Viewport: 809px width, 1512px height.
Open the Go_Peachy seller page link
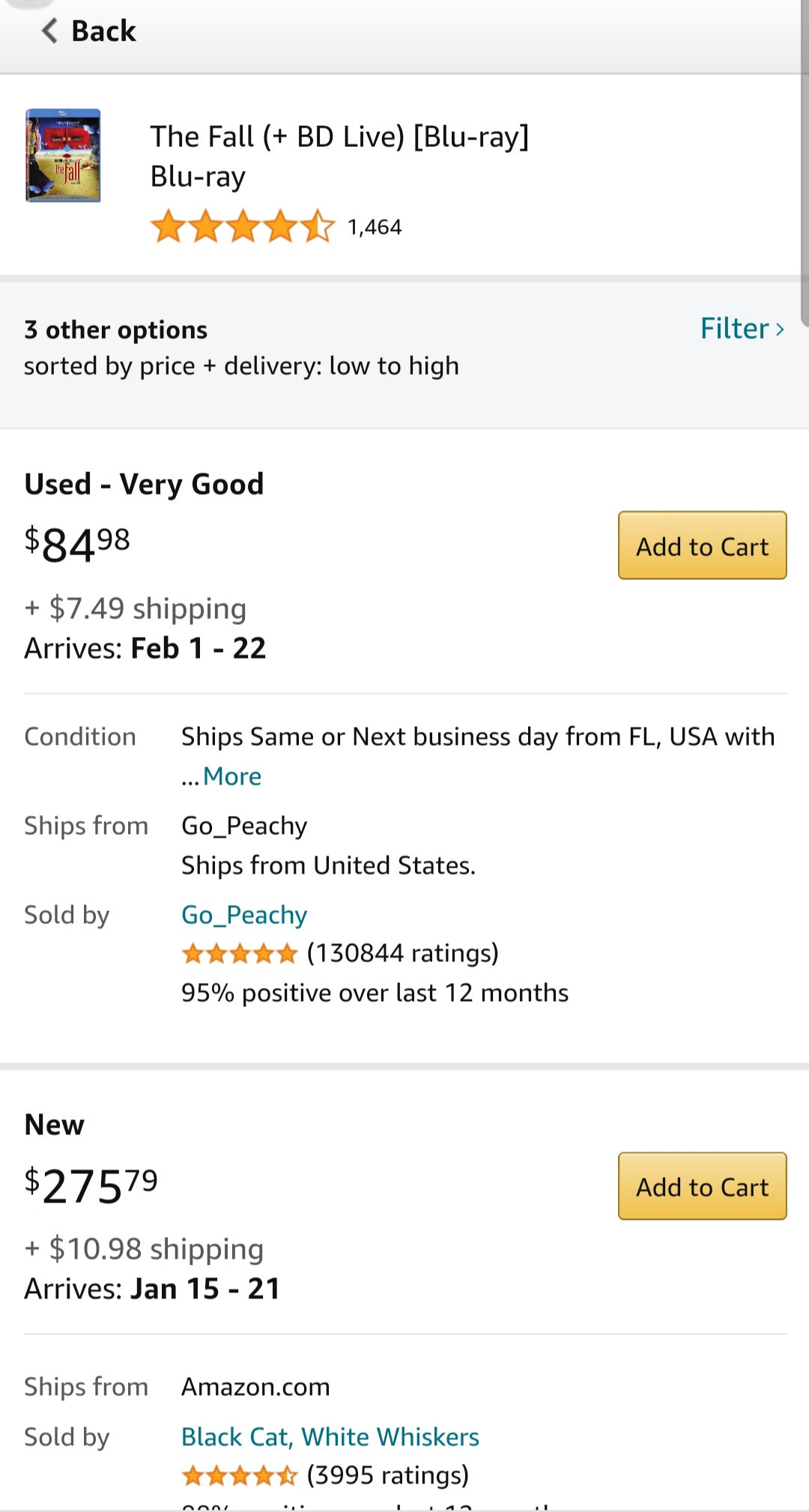(244, 915)
